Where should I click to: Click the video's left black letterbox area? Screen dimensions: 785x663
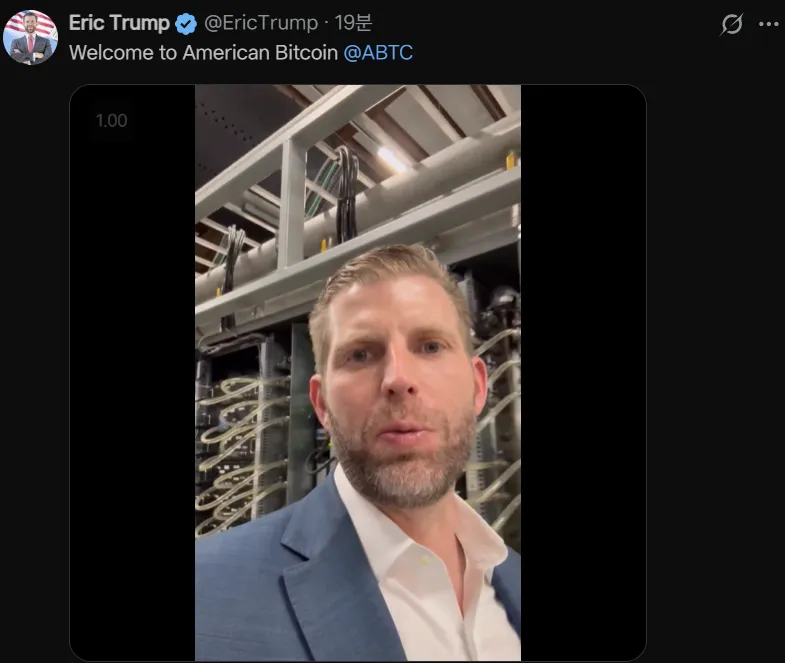tap(132, 400)
